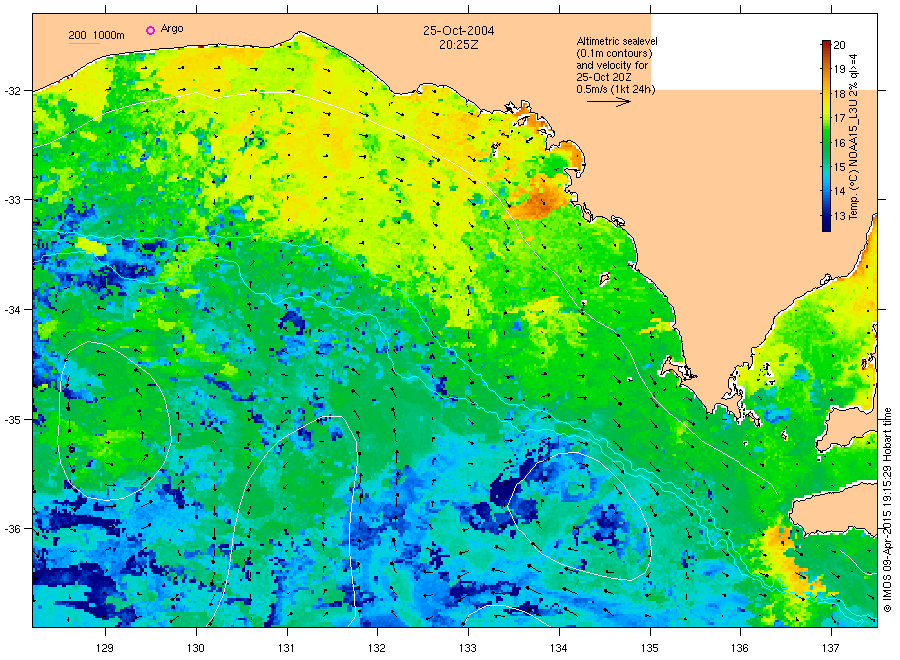
Task: Click longitude label 134
Action: click(x=558, y=649)
